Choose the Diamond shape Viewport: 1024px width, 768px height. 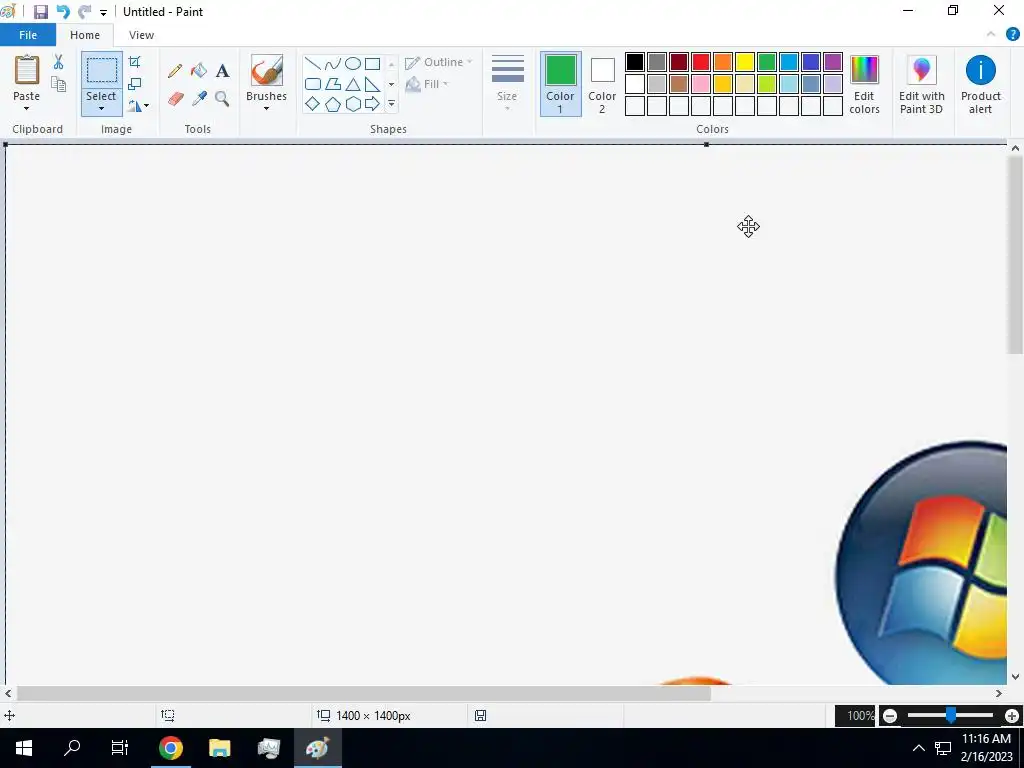[x=313, y=104]
